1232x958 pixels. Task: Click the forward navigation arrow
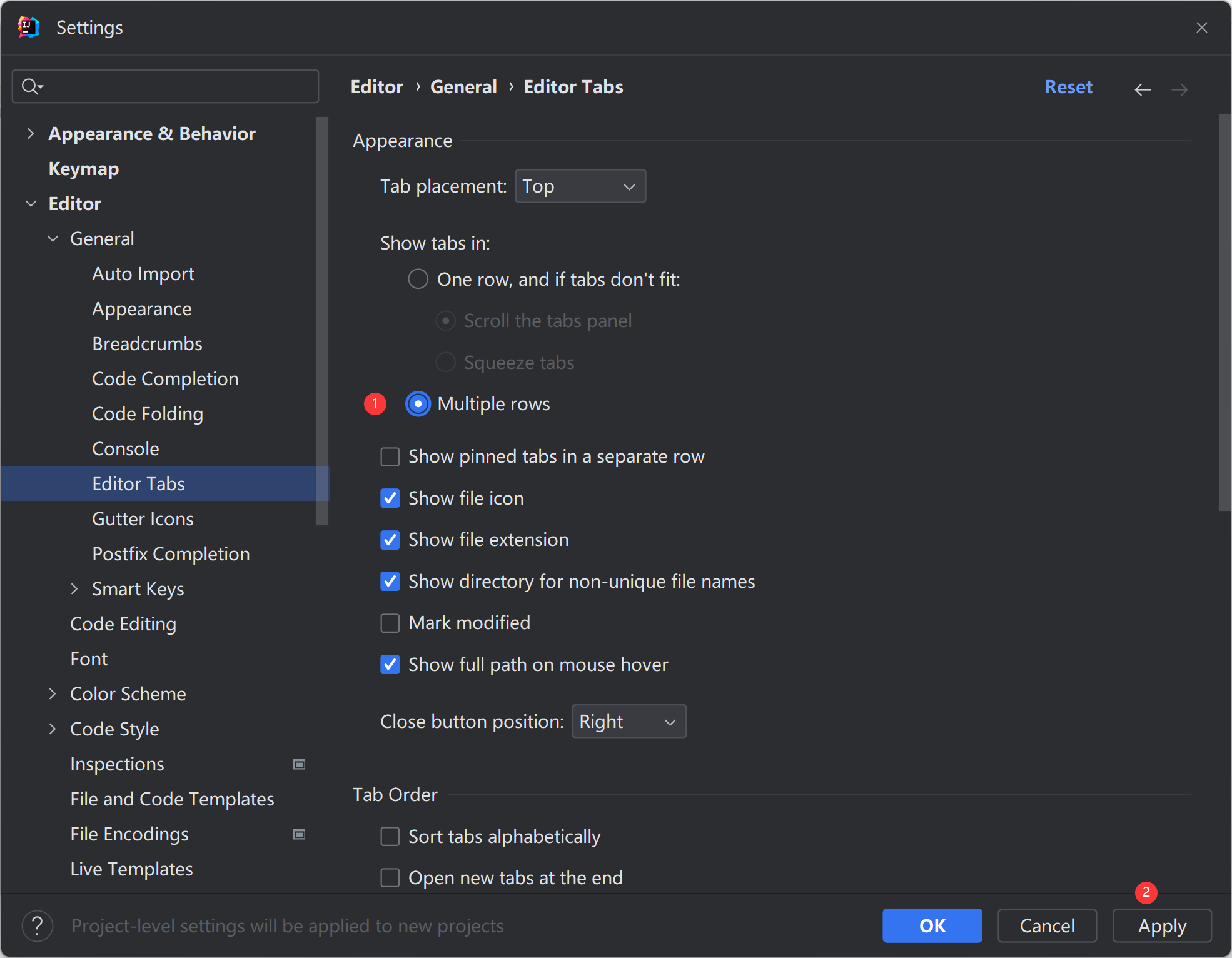tap(1179, 89)
